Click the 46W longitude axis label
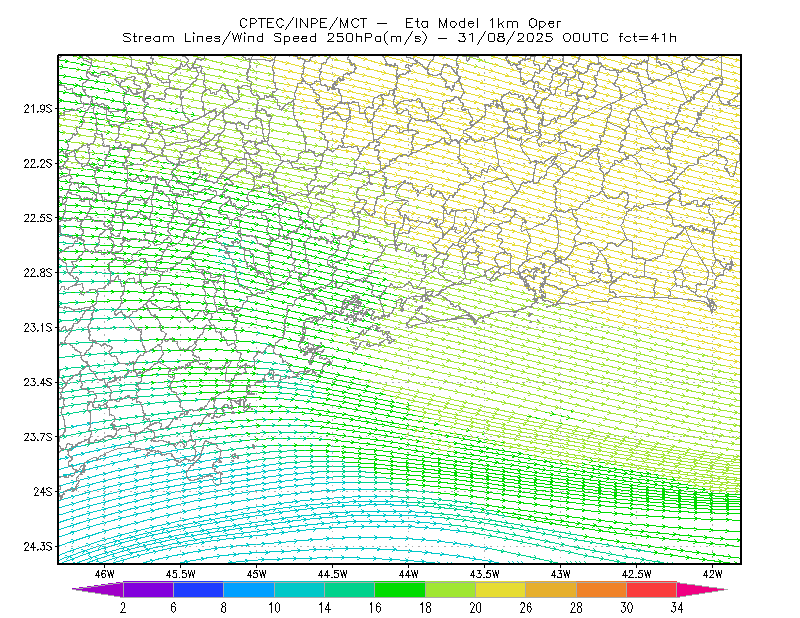This screenshot has width=800, height=618. pos(104,574)
